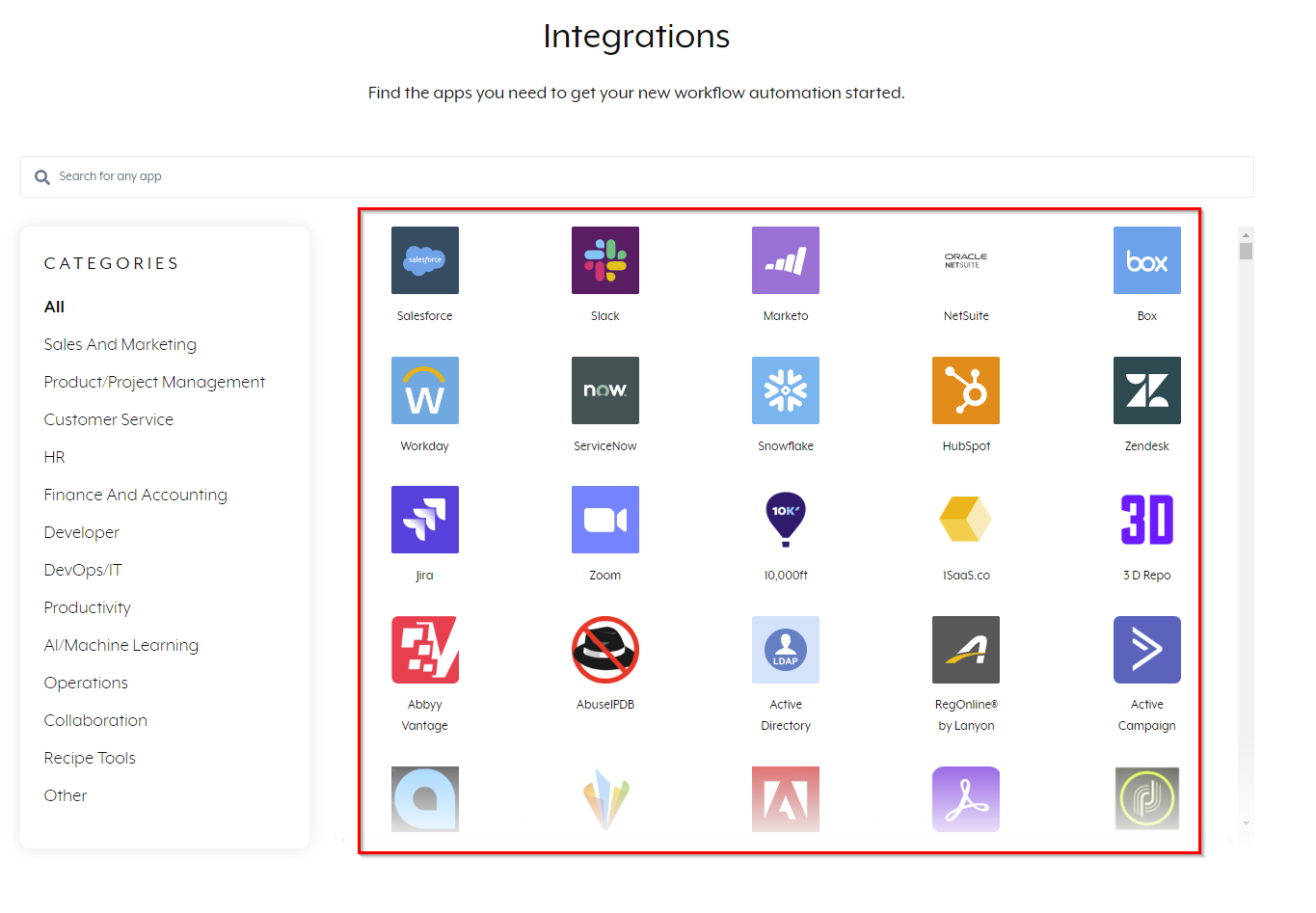
Task: Filter by Finance And Accounting
Action: [x=135, y=495]
